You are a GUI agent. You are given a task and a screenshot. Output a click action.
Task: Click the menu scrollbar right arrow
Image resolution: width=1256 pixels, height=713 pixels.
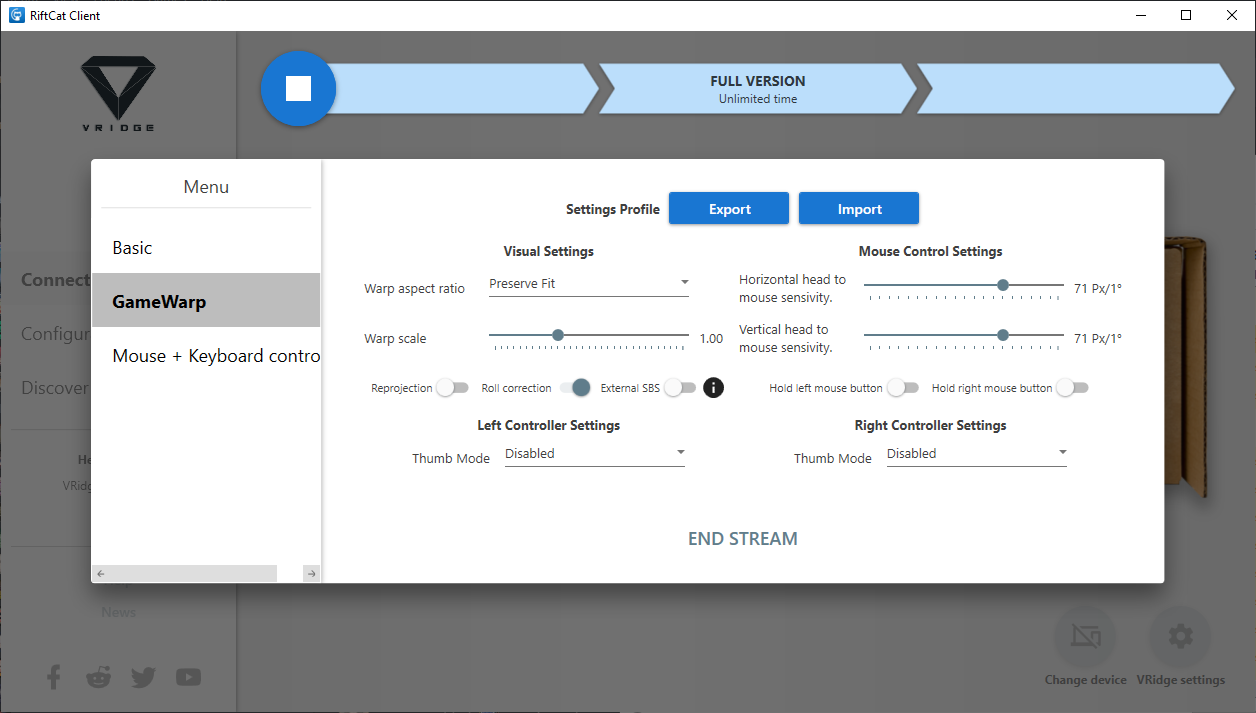pyautogui.click(x=311, y=573)
